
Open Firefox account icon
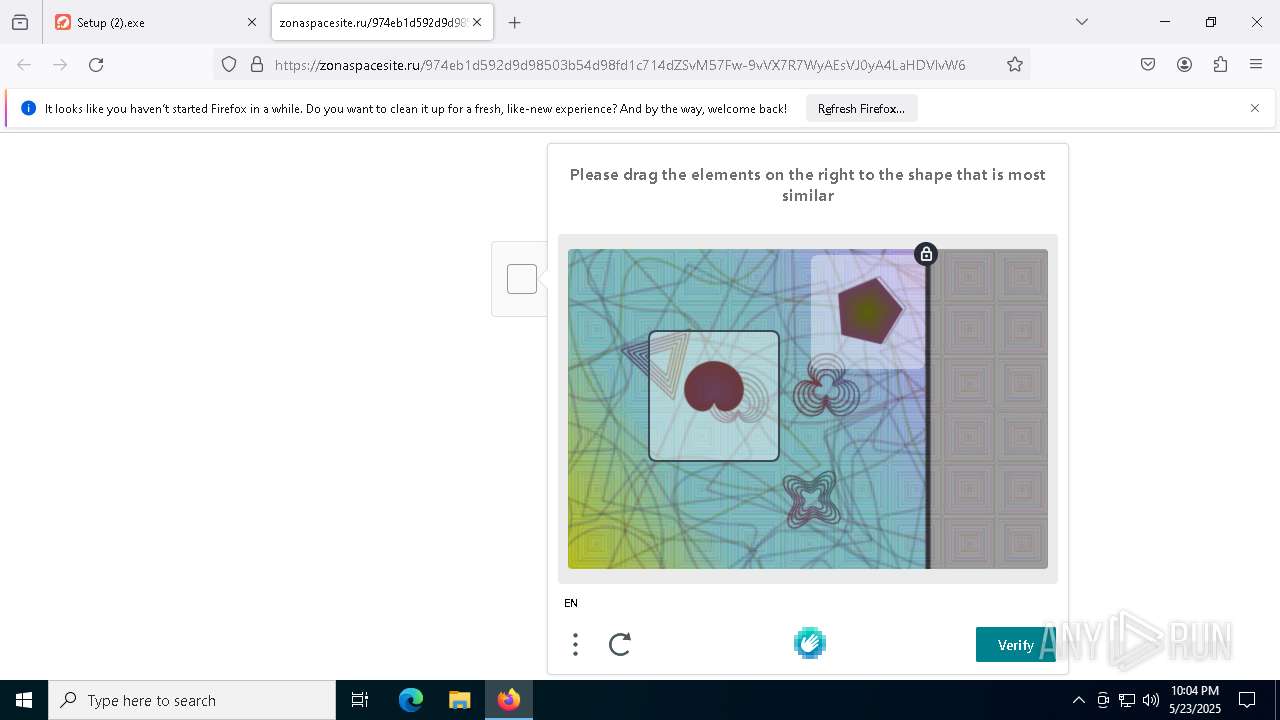coord(1184,65)
